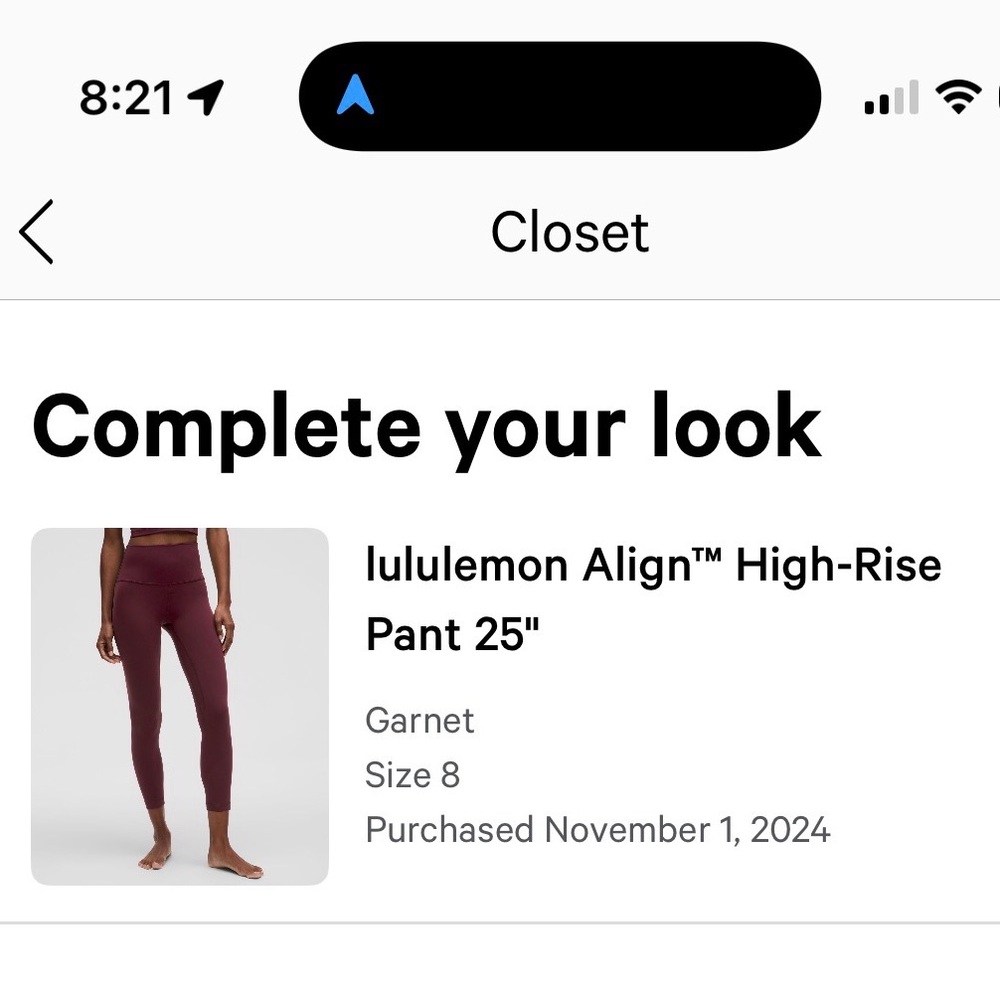
Task: Tap the 8:21 clock in status bar
Action: [x=125, y=98]
